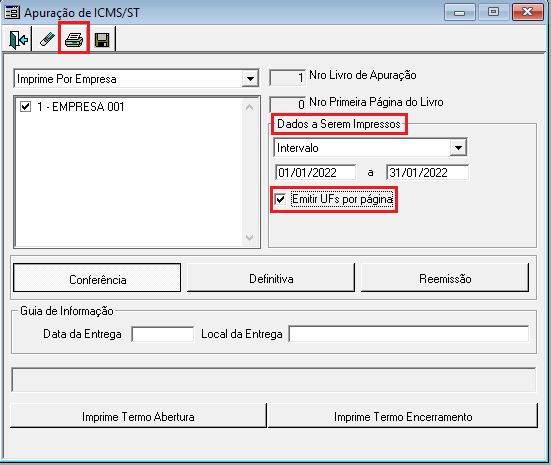Click the start date field 01/01/2022
Screen dimensions: 551x465
(x=315, y=173)
